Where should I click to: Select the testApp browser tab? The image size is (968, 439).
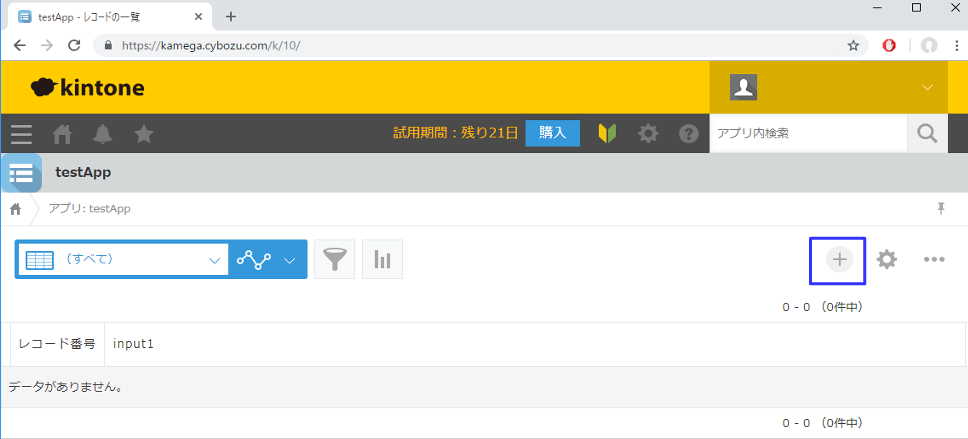111,17
